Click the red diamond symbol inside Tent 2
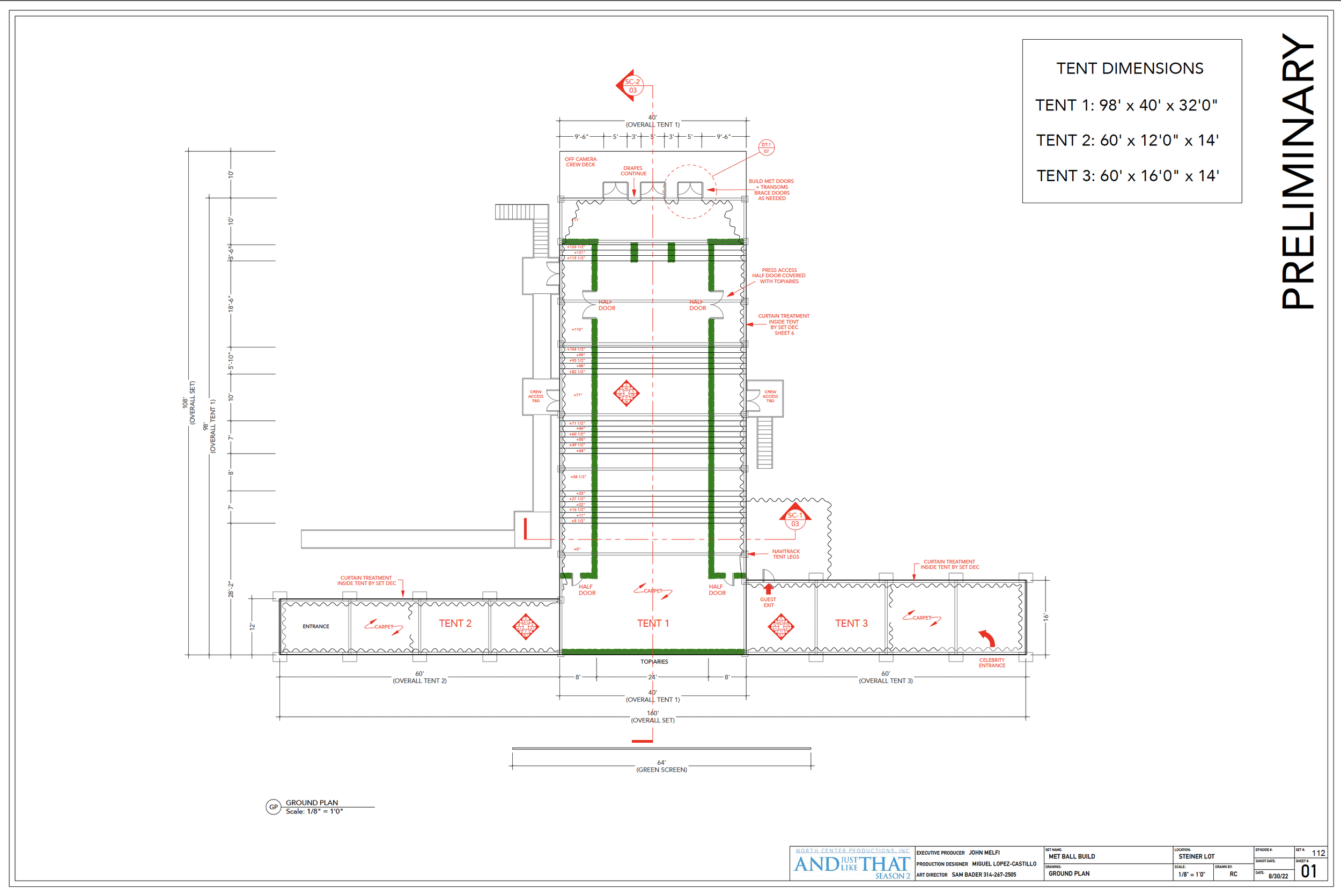The image size is (1341, 896). (x=525, y=627)
